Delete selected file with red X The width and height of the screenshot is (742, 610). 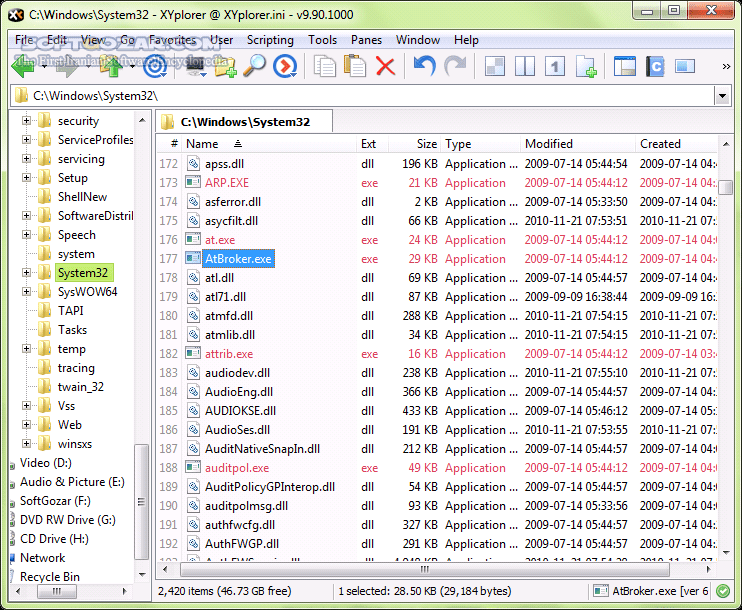pos(386,67)
